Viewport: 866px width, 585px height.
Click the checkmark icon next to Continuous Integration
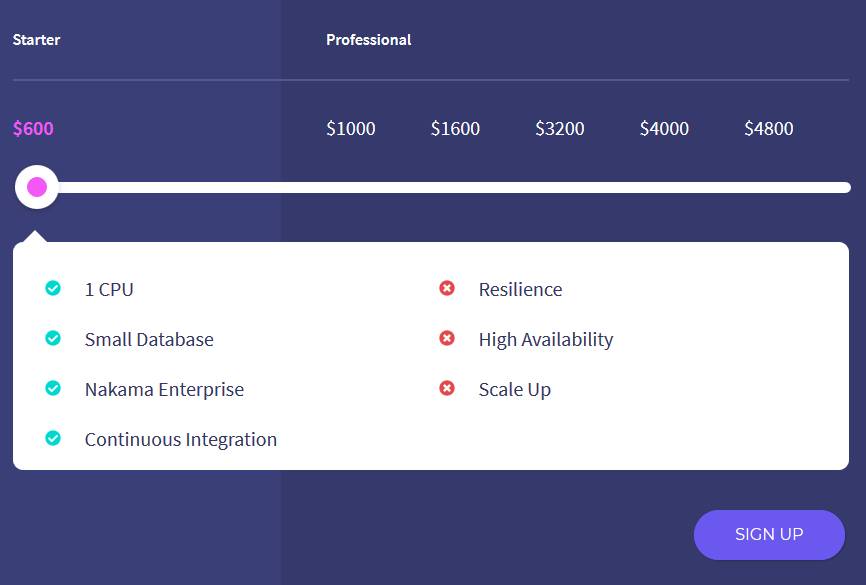tap(53, 438)
